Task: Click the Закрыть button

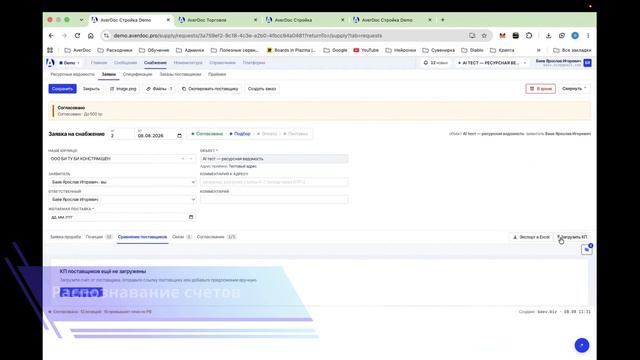Action: tap(91, 89)
